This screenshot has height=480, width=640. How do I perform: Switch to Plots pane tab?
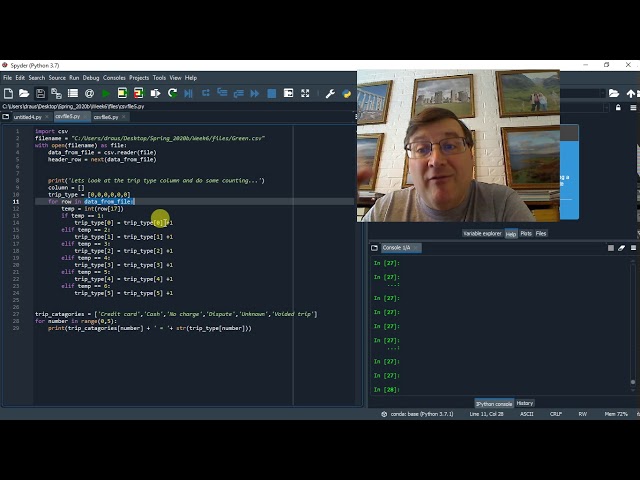(526, 233)
